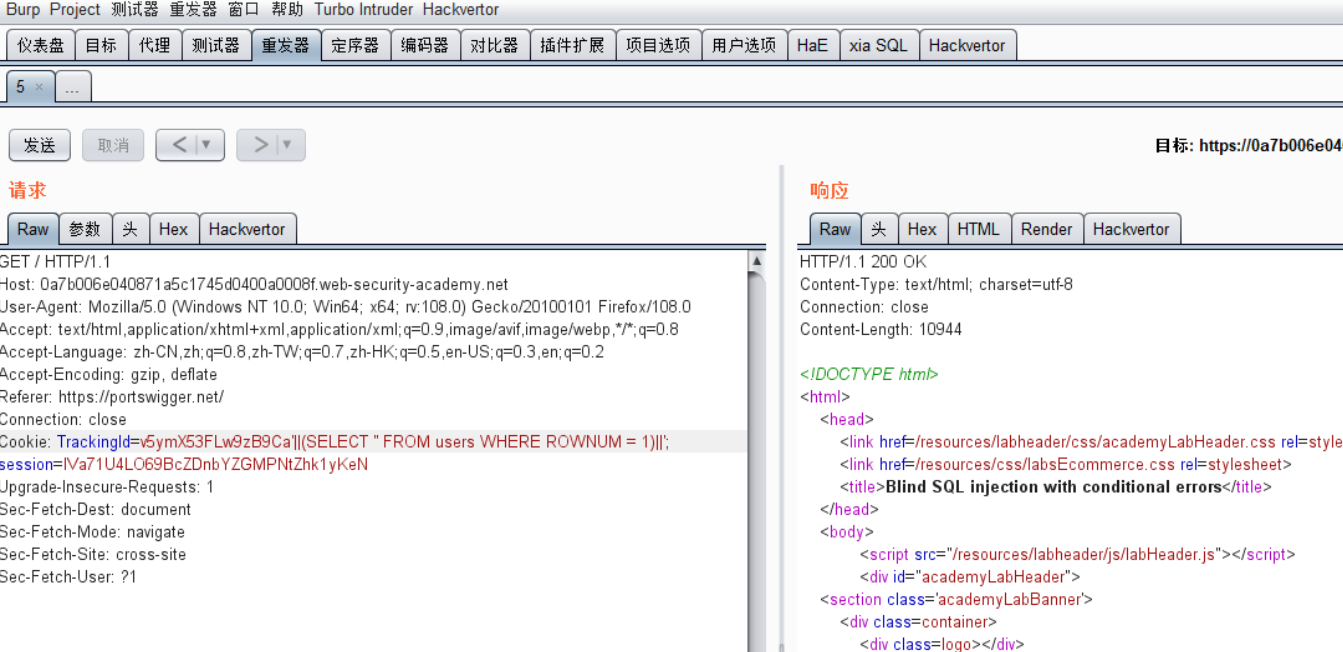1343x652 pixels.
Task: Click the 取消 cancel button
Action: pos(113,145)
